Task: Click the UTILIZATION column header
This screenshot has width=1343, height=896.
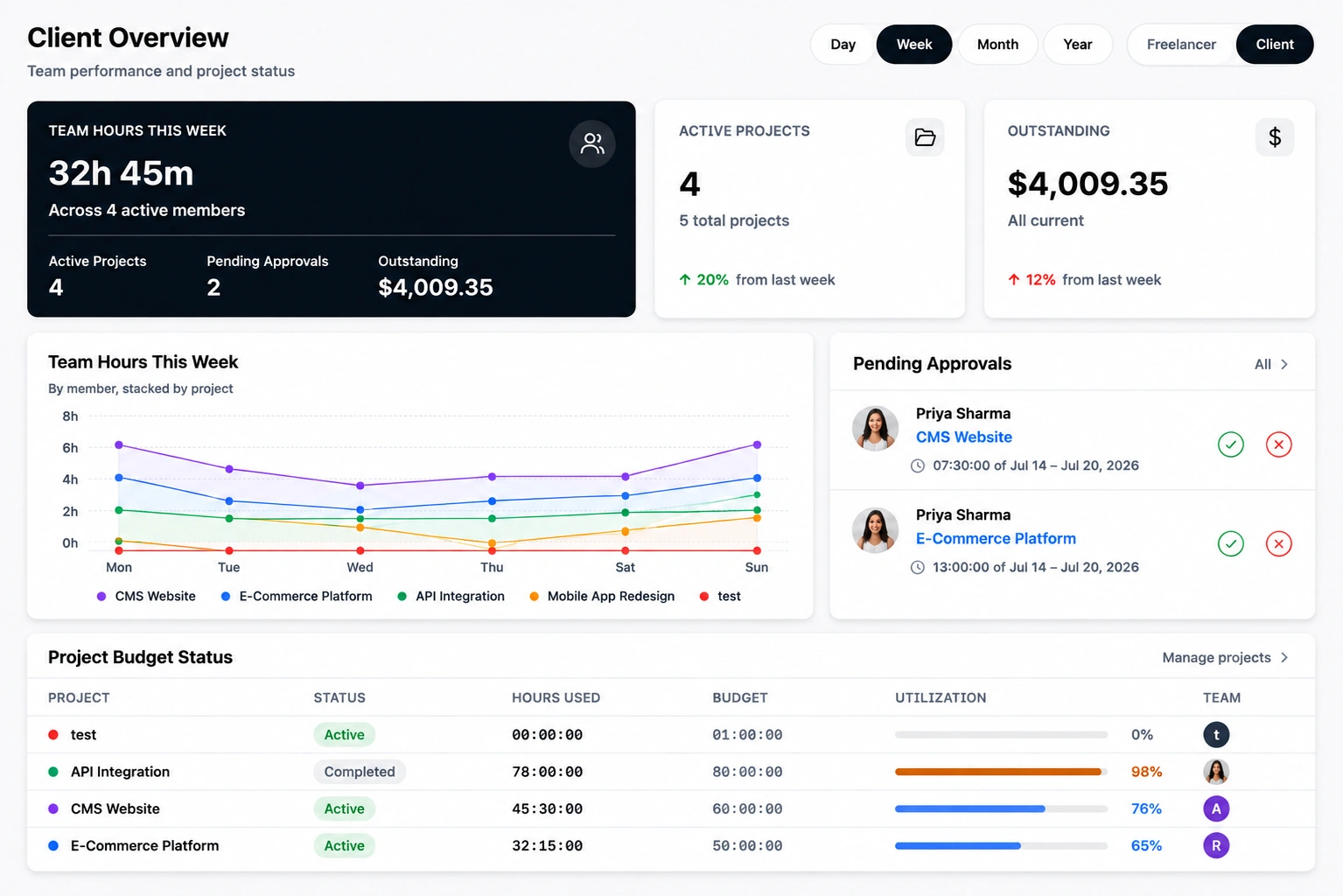Action: (x=941, y=698)
